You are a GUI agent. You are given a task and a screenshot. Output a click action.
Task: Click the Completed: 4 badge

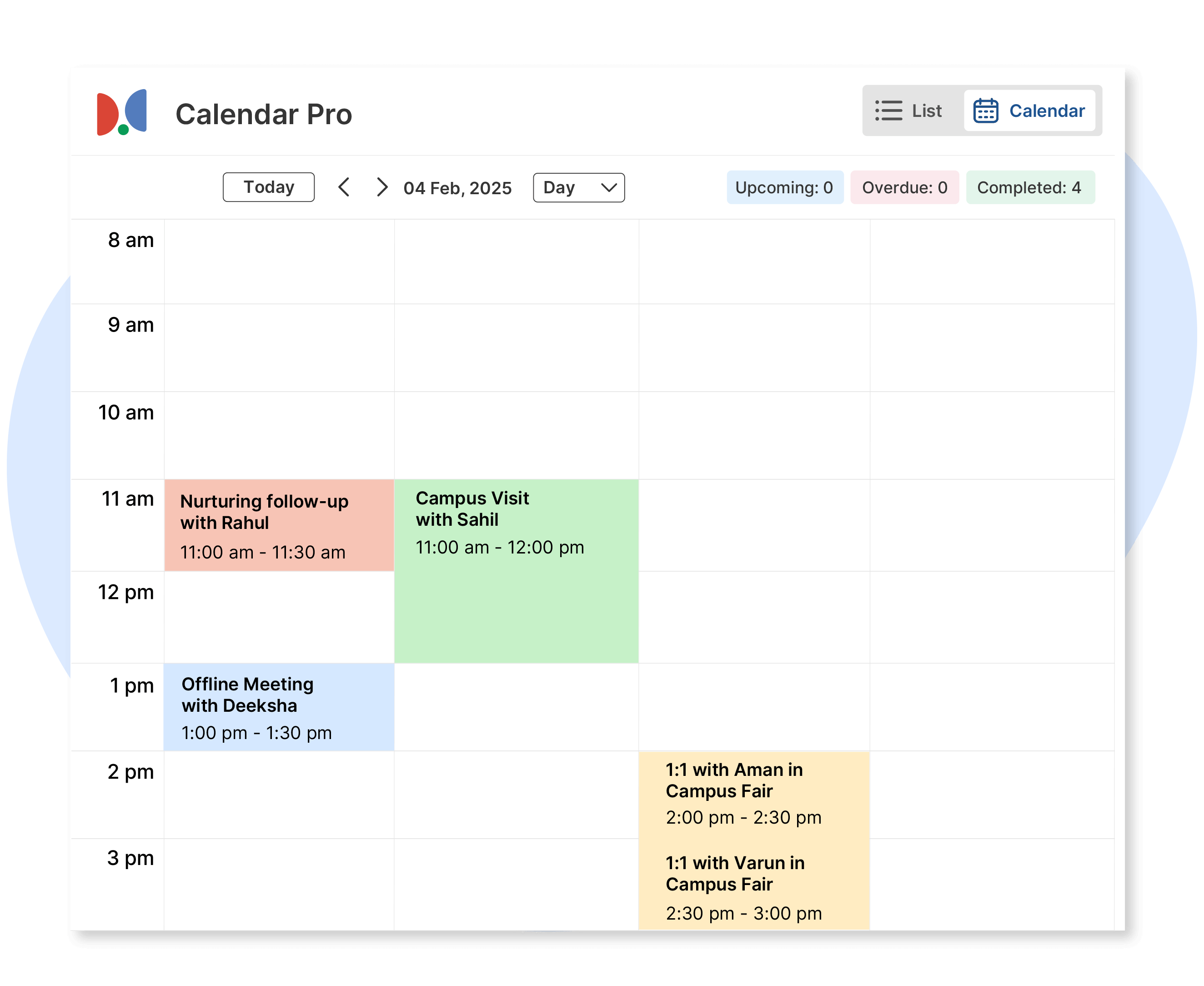(1030, 187)
